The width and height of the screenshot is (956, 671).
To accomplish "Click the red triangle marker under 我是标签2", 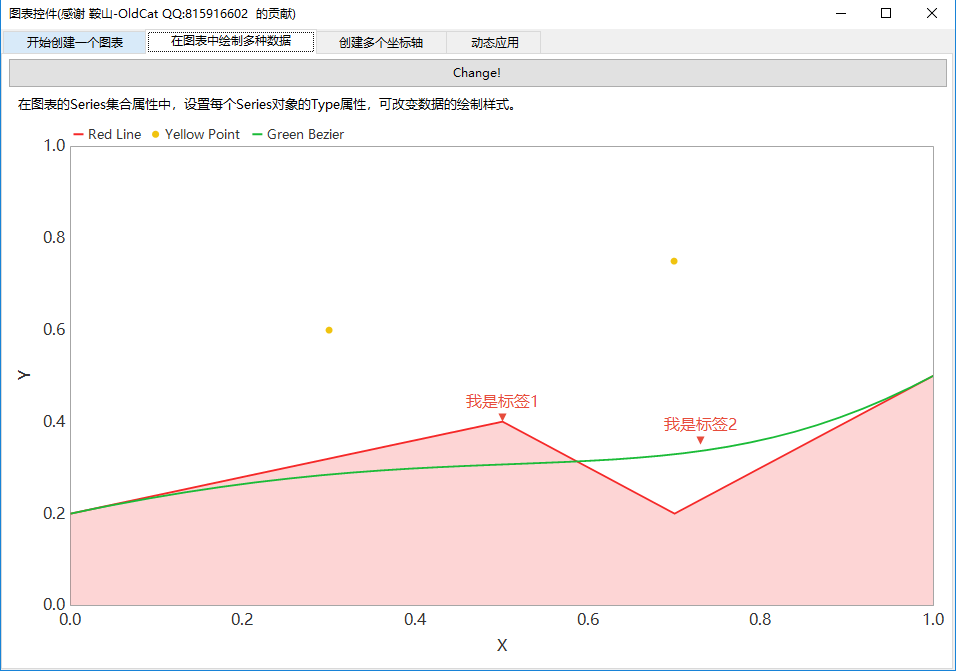I will 700,440.
